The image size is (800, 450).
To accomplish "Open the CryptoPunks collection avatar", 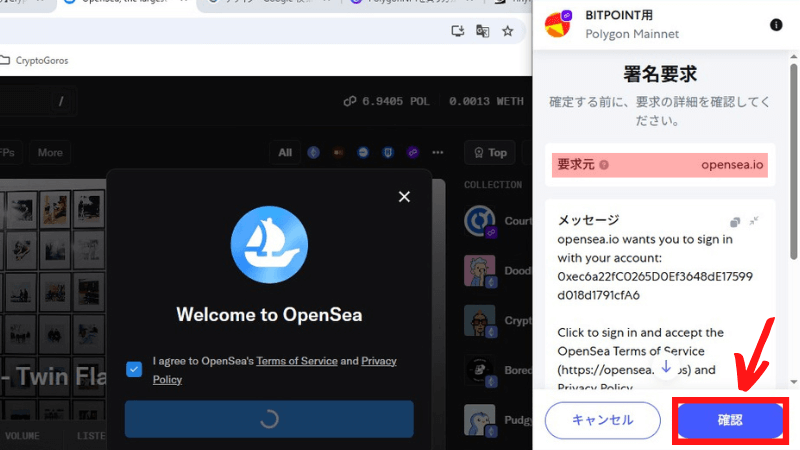I will click(480, 320).
